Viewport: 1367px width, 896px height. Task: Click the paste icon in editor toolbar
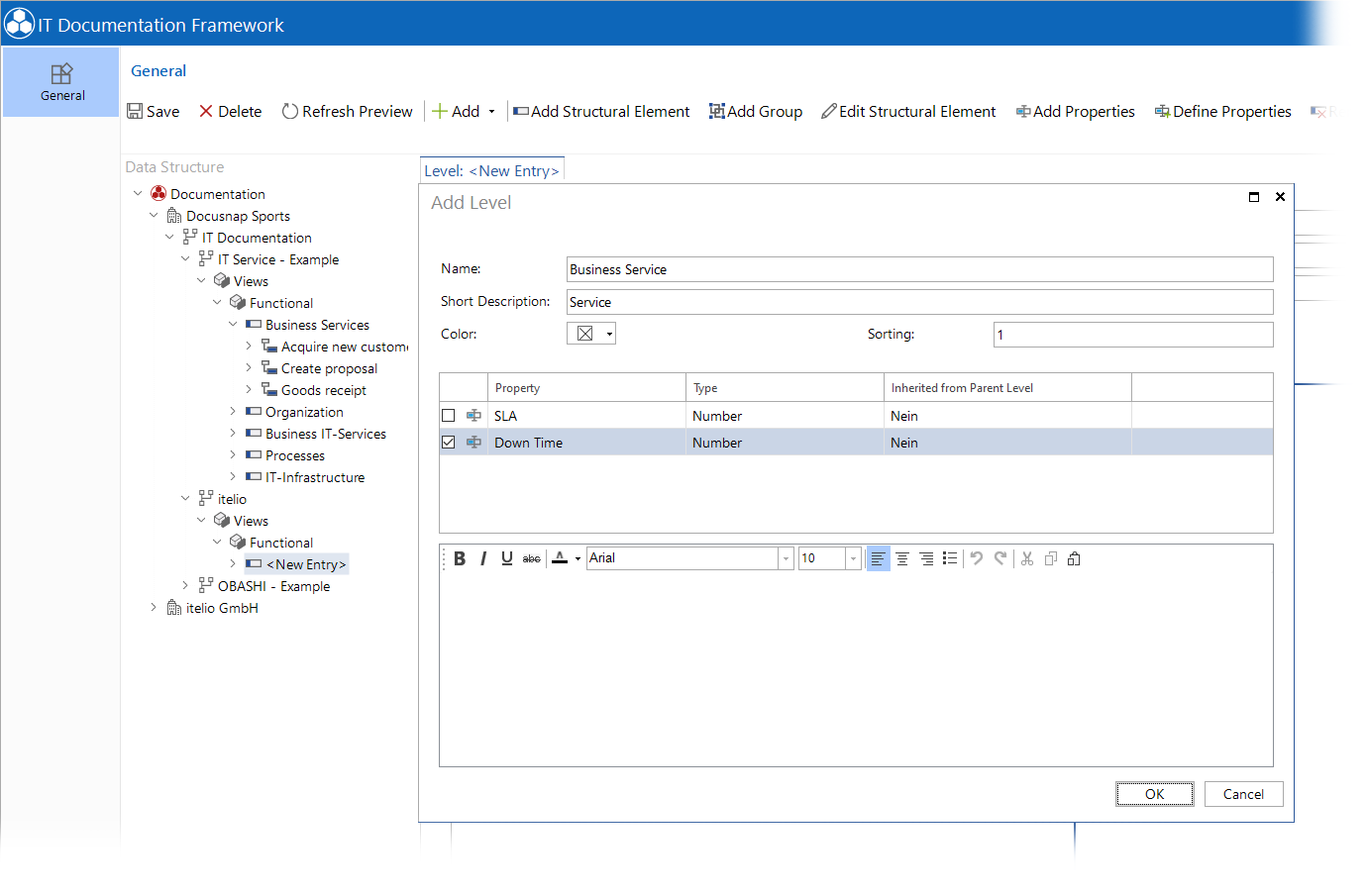point(1074,558)
